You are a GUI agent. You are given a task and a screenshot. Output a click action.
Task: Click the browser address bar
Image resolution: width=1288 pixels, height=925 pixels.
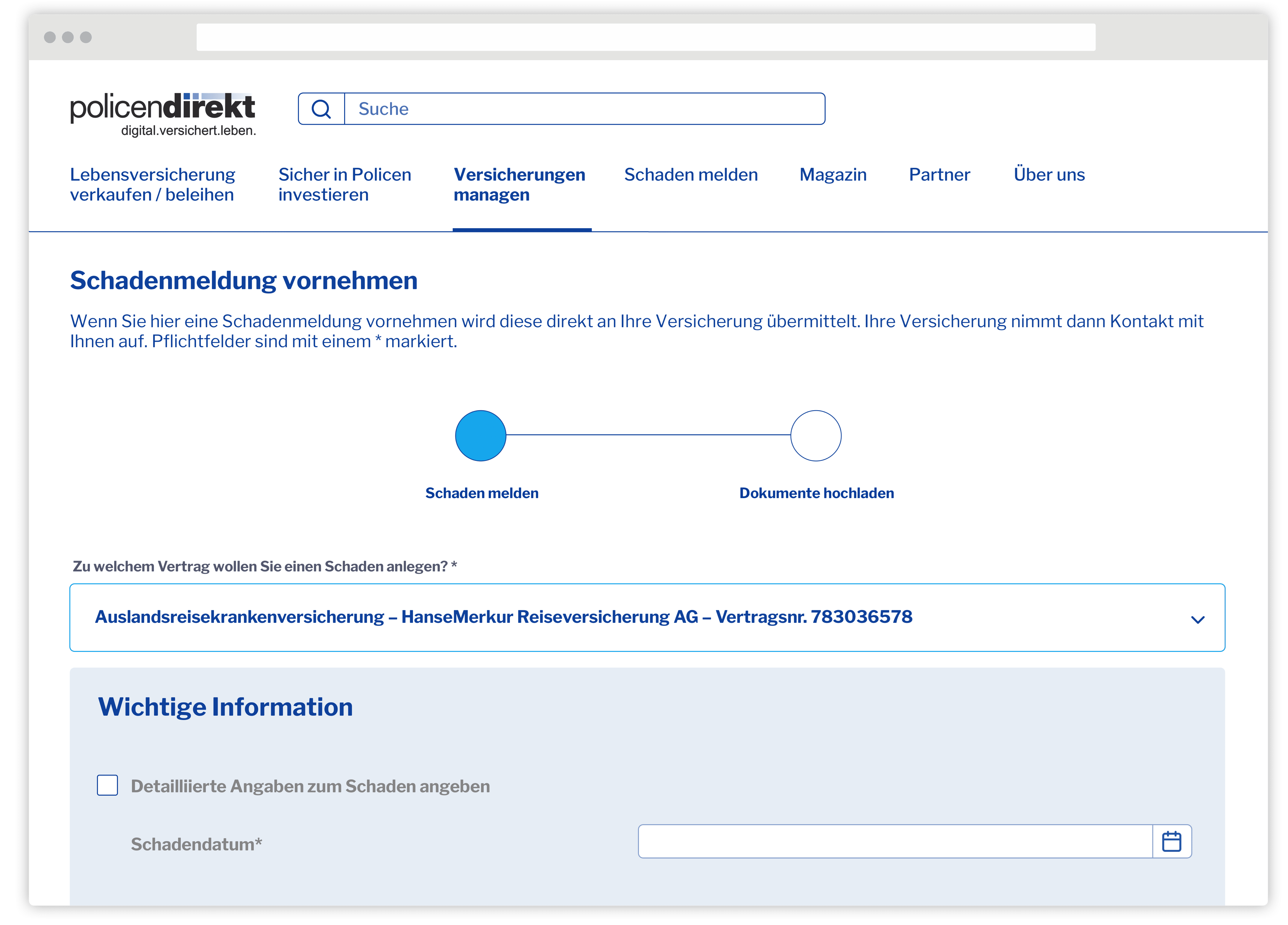pos(646,37)
